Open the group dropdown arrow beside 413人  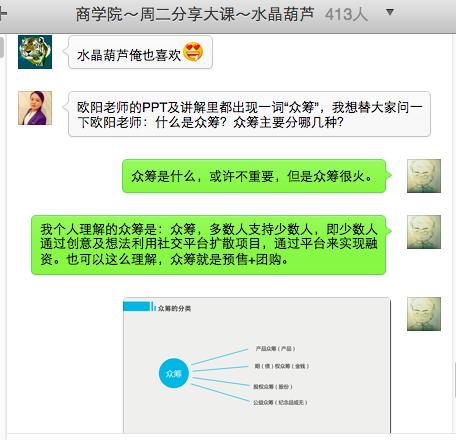[390, 13]
